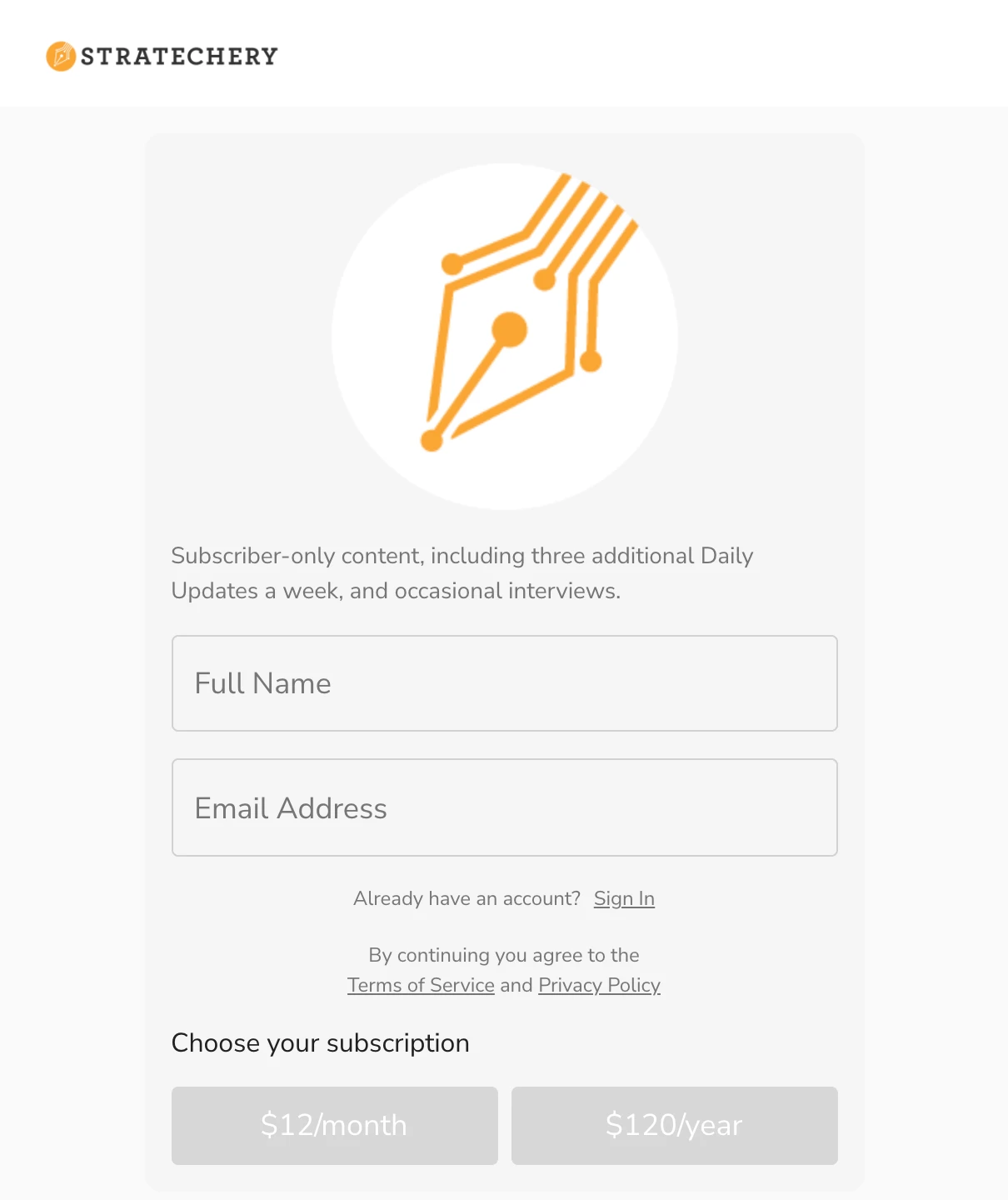Click the "Choose your subscription" heading
Viewport: 1008px width, 1200px height.
[321, 1043]
